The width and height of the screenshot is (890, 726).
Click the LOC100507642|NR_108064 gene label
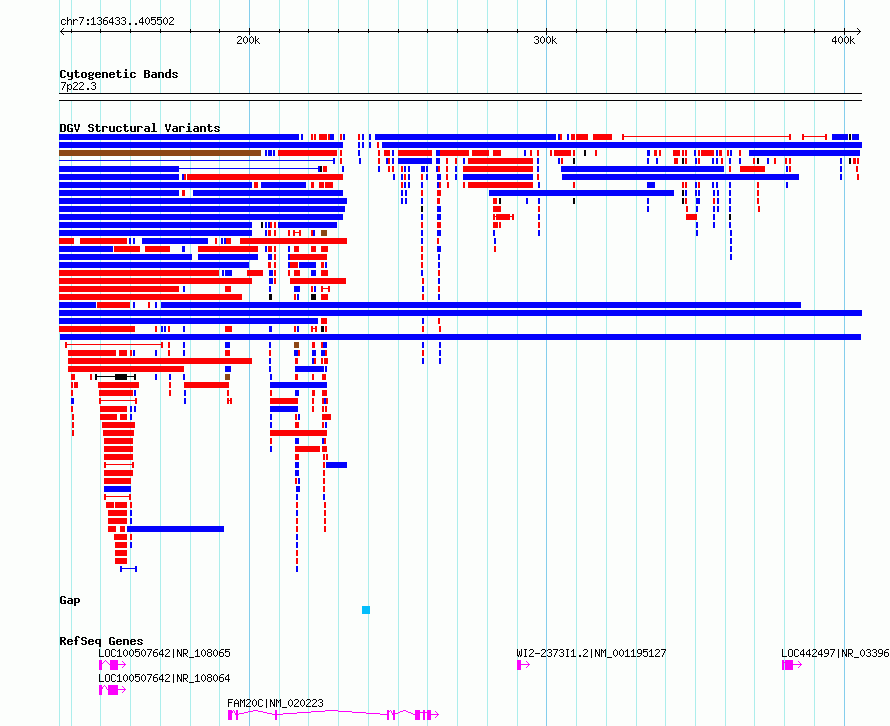(164, 678)
